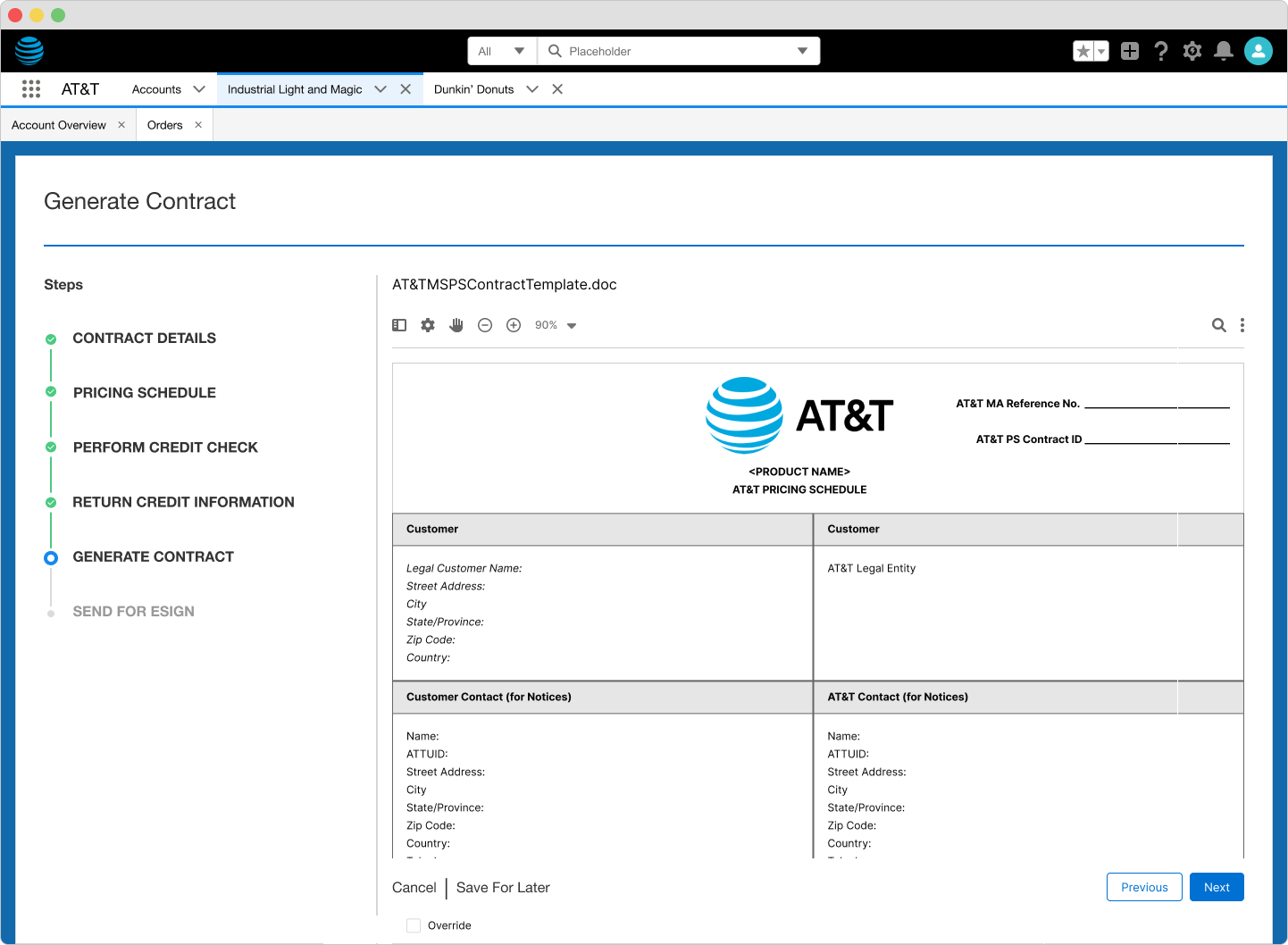Select the Account Overview subtab
The image size is (1288, 945).
(59, 125)
